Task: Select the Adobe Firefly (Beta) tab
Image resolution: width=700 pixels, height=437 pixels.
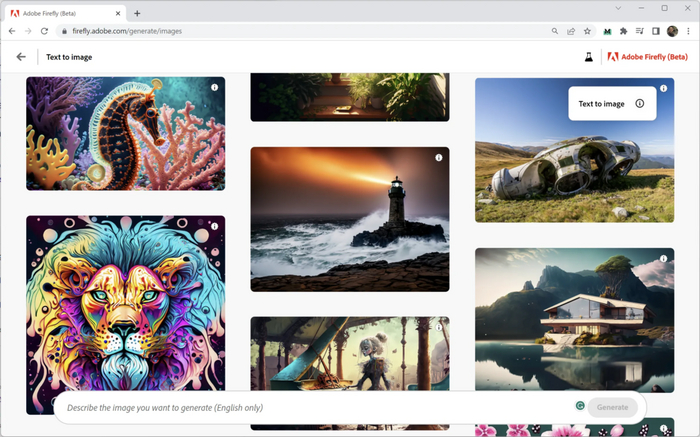Action: pos(66,13)
